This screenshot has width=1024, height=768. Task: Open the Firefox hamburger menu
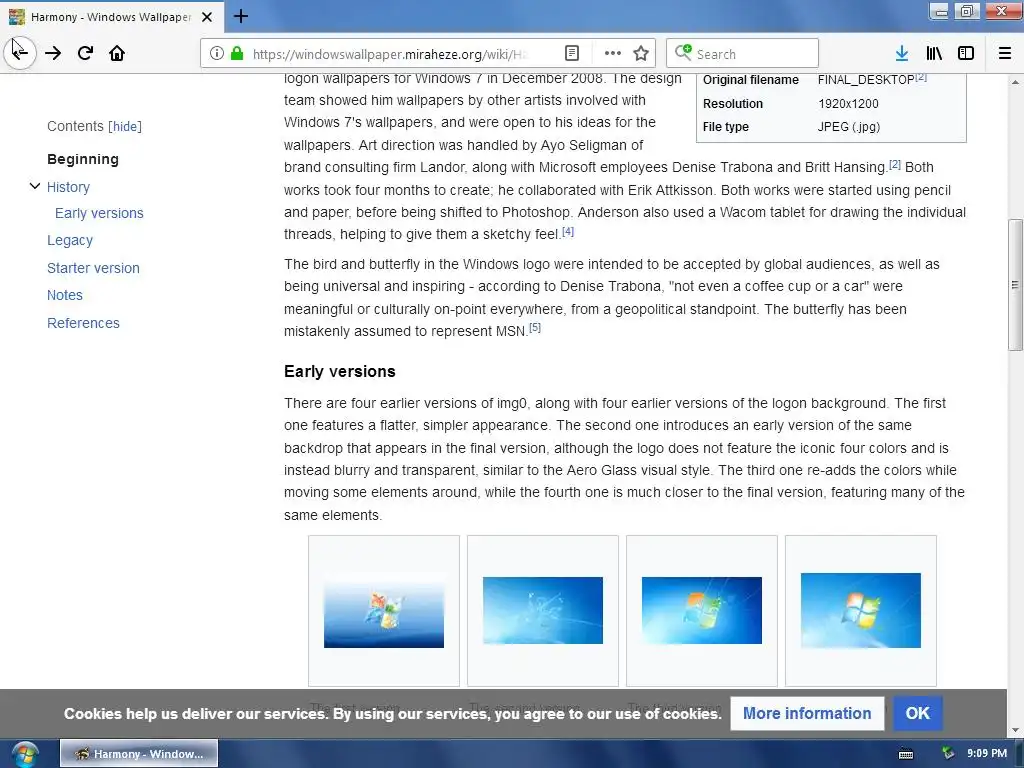click(1005, 54)
